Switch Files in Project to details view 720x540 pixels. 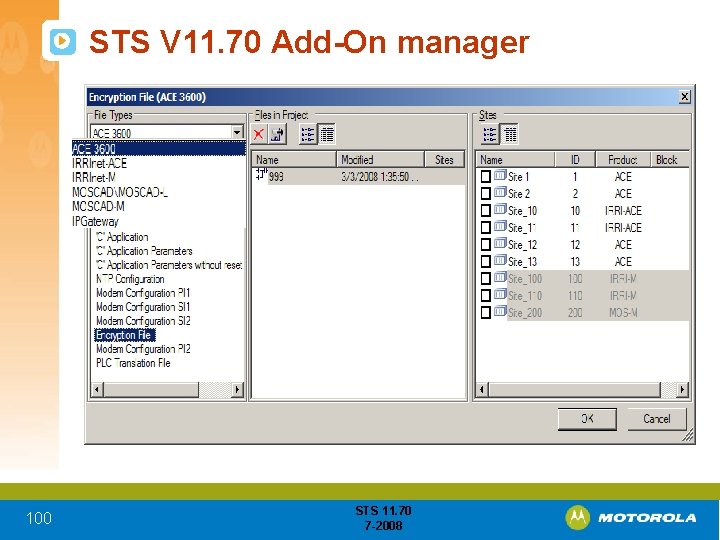point(326,135)
